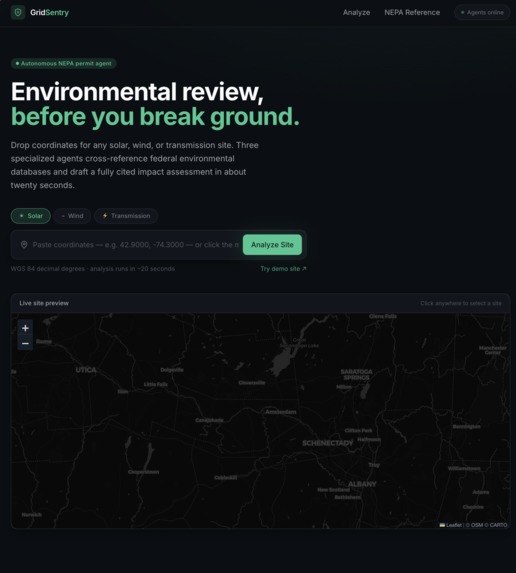Click the Agents online status badge
This screenshot has height=573, width=516.
tap(482, 12)
